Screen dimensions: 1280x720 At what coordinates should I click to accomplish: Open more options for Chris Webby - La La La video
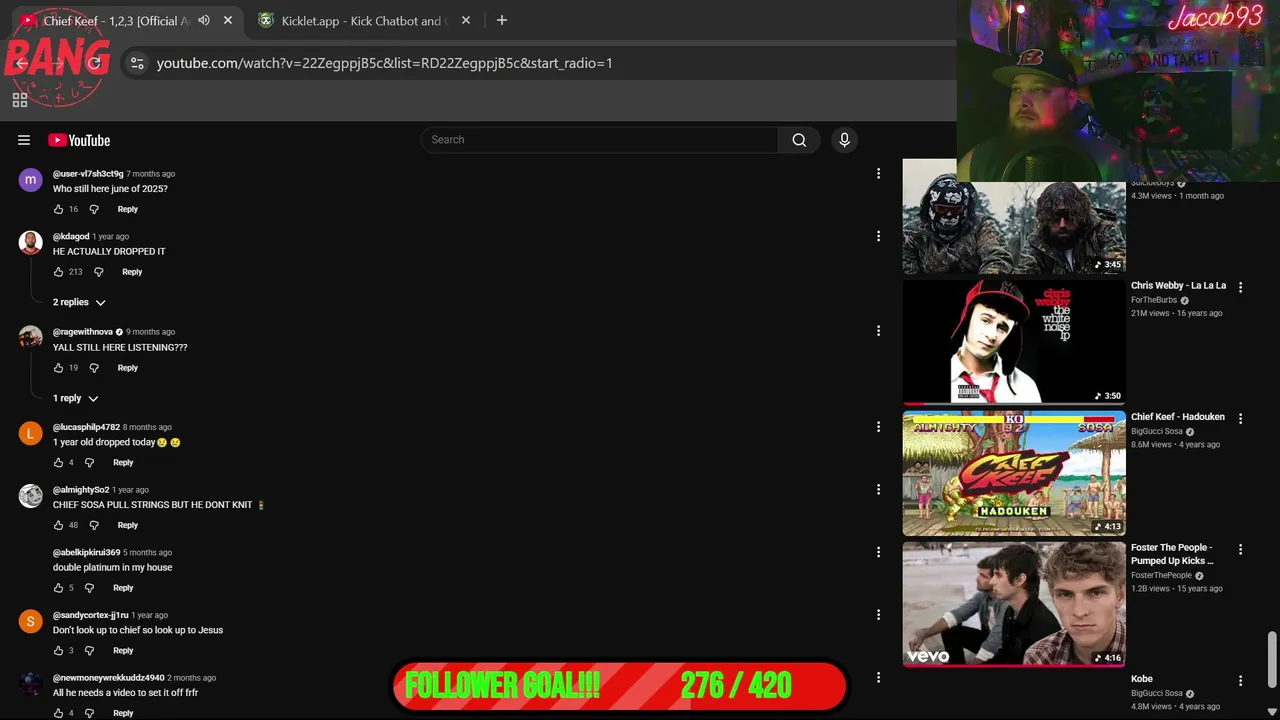pos(1240,287)
